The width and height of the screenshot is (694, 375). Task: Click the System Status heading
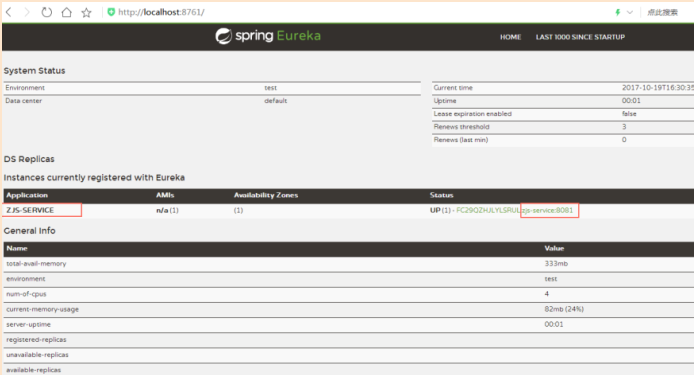[35, 71]
